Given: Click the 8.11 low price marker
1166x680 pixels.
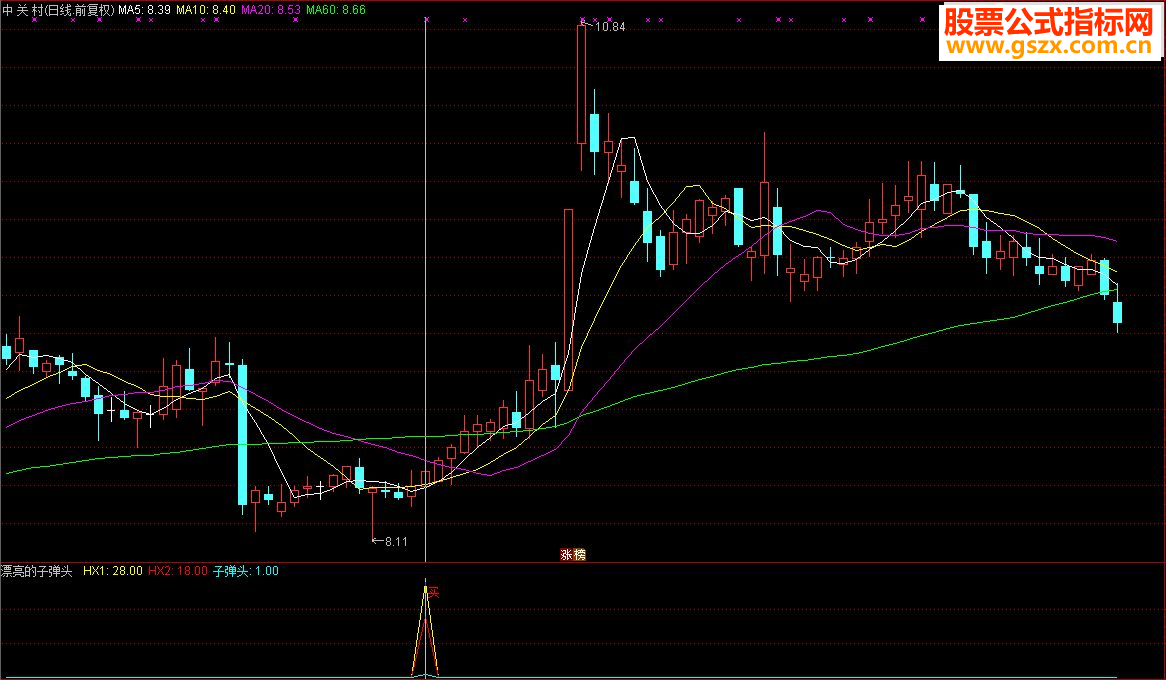Looking at the screenshot, I should (x=396, y=542).
